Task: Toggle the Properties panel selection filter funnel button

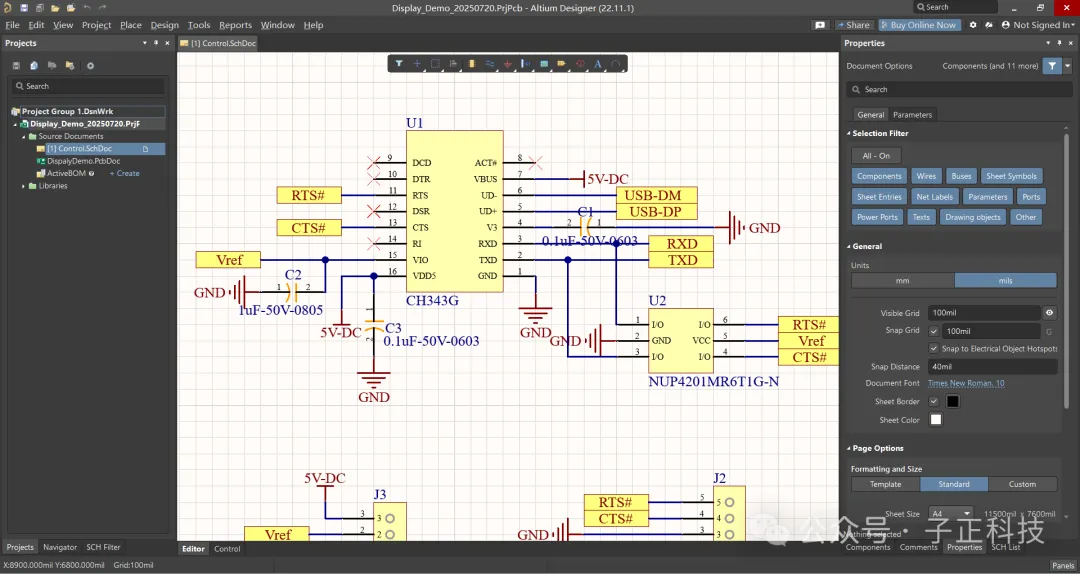Action: coord(1052,66)
